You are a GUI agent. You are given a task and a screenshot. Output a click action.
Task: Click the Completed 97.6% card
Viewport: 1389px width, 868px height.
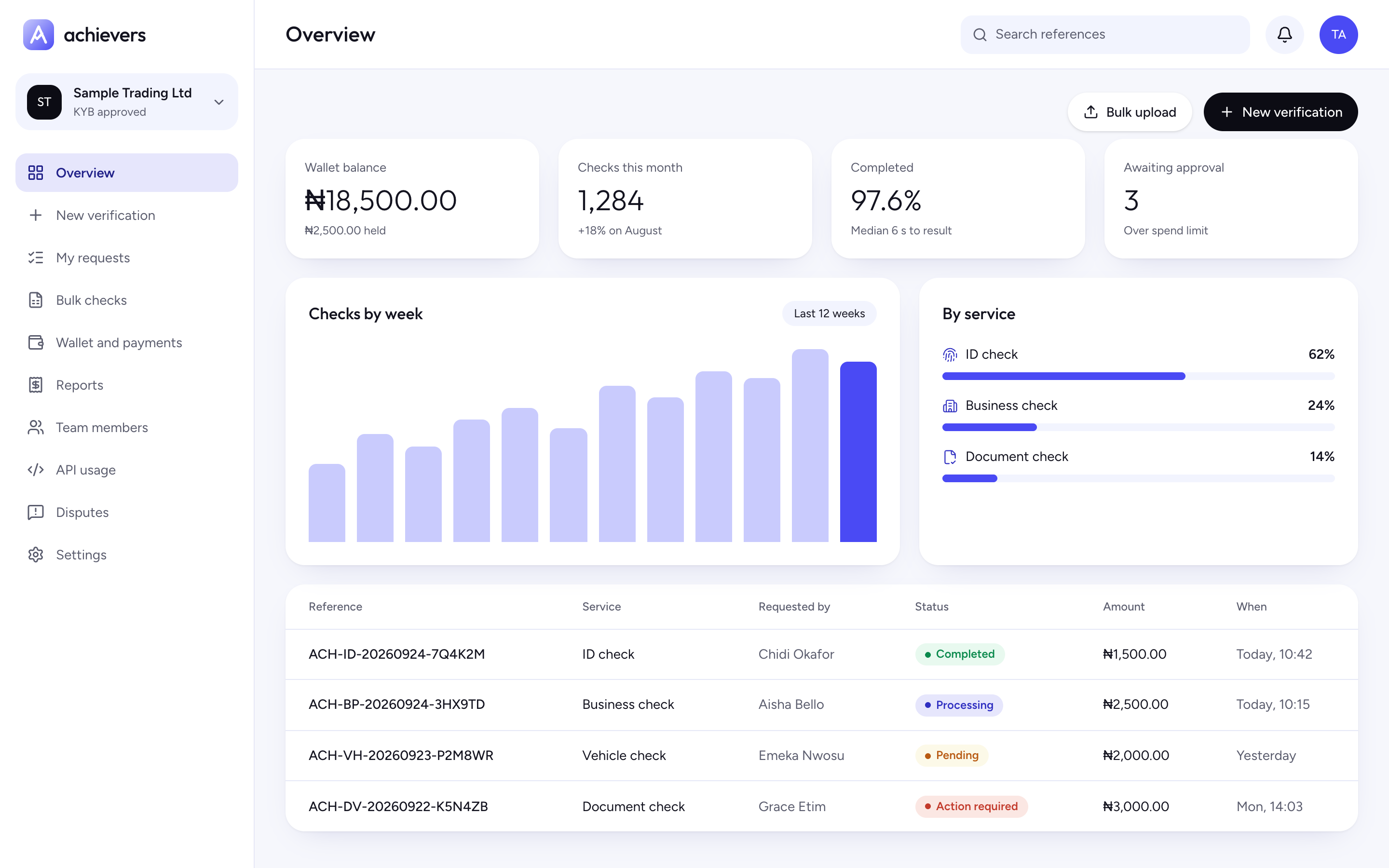pos(958,199)
